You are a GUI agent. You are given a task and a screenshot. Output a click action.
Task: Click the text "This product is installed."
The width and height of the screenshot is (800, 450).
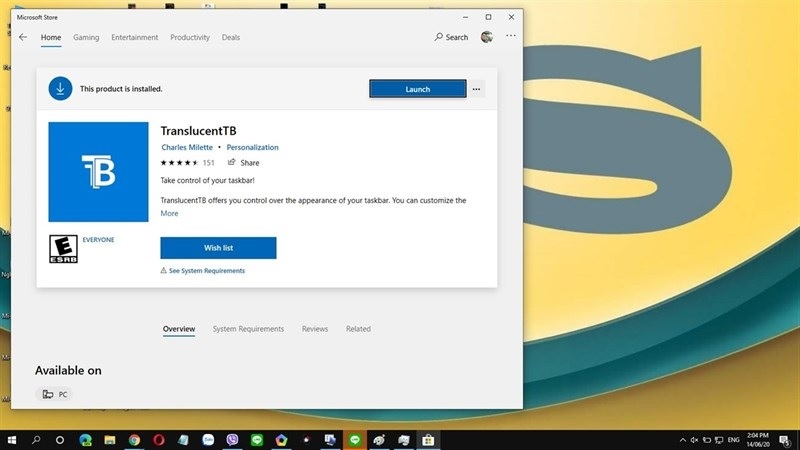point(121,89)
